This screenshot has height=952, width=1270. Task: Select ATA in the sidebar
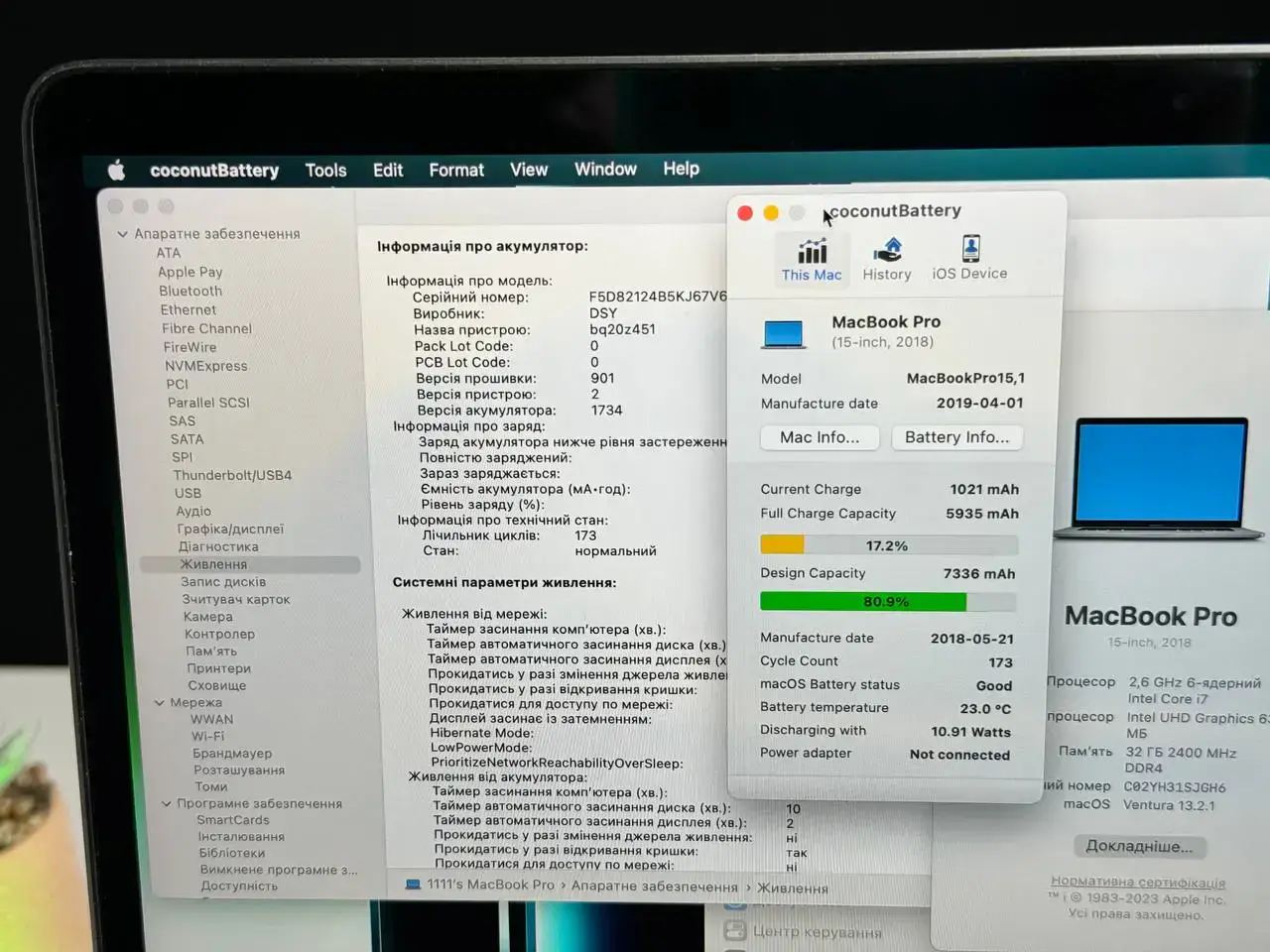[169, 253]
